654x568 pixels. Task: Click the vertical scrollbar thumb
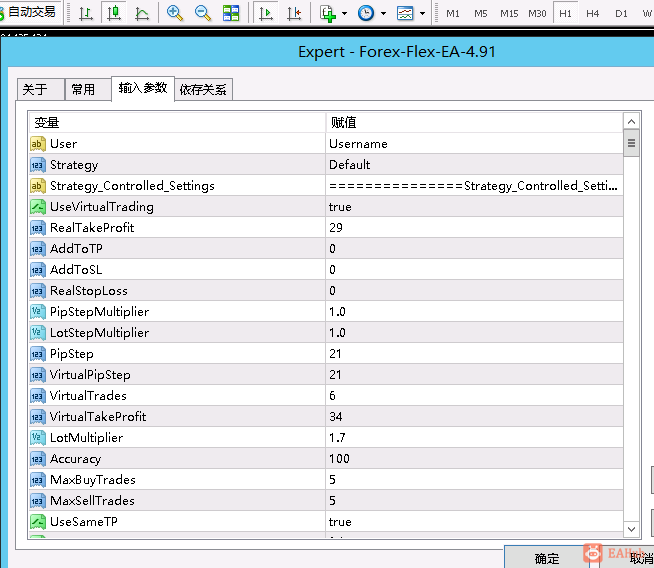click(631, 143)
